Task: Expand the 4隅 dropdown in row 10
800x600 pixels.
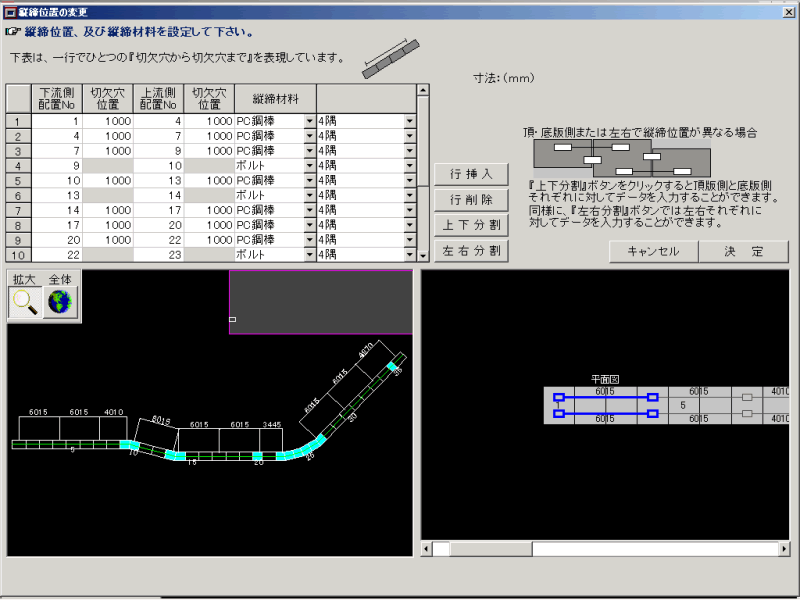Action: [409, 256]
